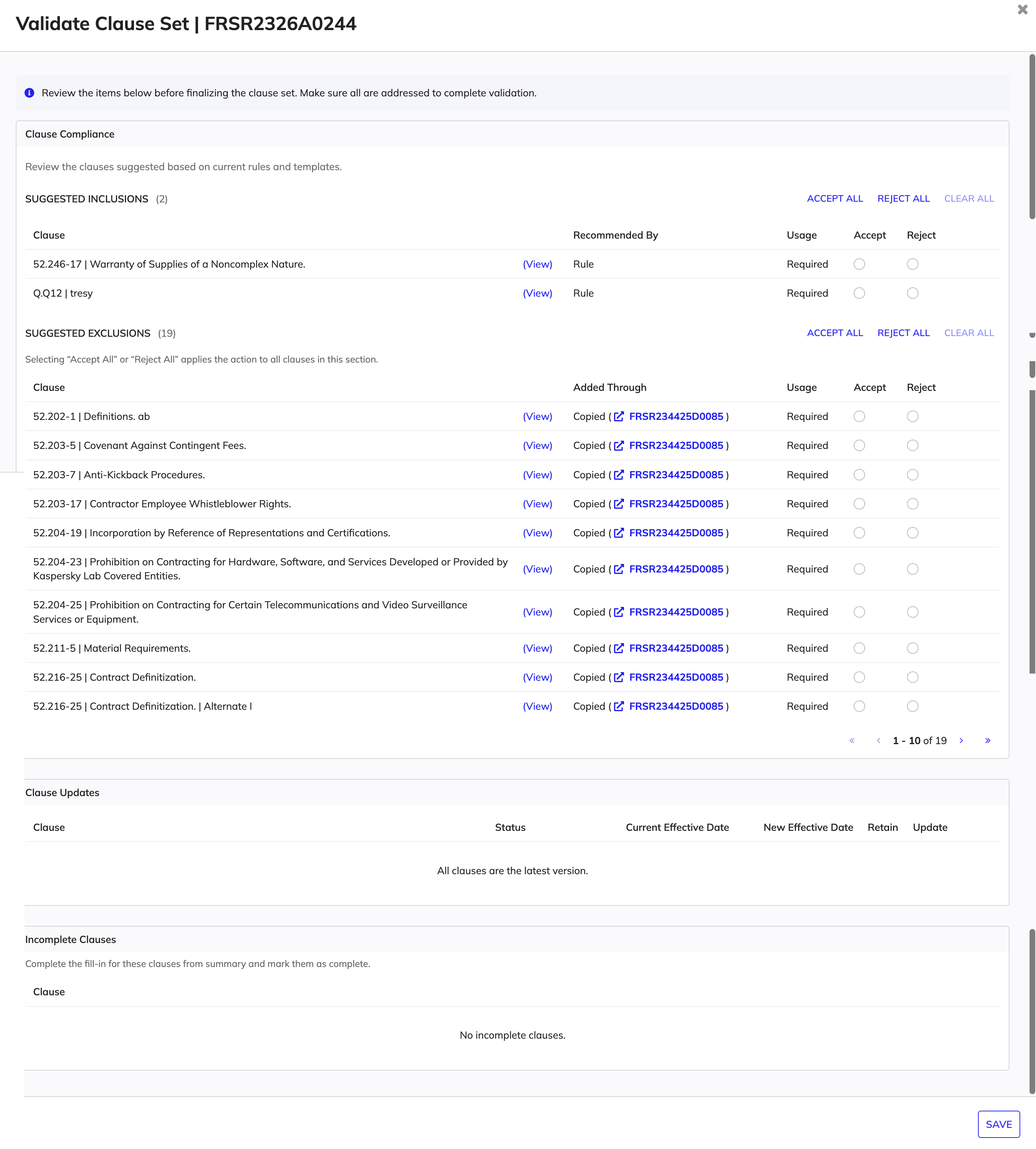Select 'All clauses are the latest version.' text
Screen dimensions: 1036x1149
pyautogui.click(x=512, y=871)
